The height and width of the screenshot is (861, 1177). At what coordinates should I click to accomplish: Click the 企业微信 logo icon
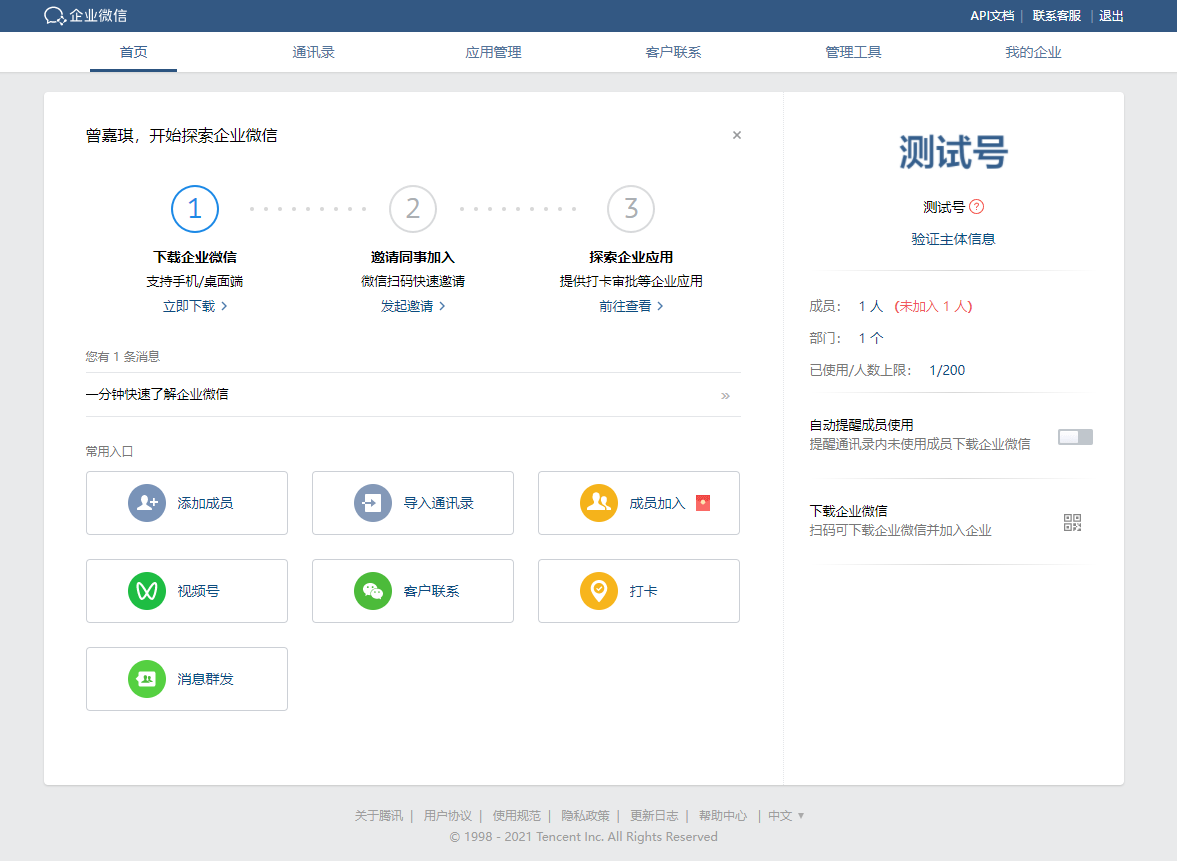[55, 16]
